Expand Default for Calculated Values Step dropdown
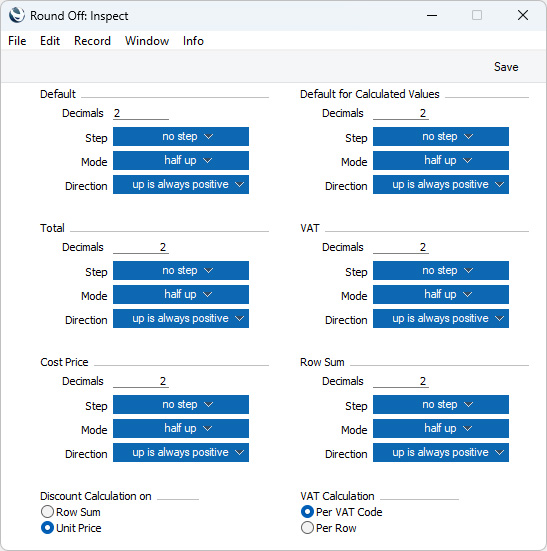This screenshot has height=551, width=547. [x=441, y=136]
